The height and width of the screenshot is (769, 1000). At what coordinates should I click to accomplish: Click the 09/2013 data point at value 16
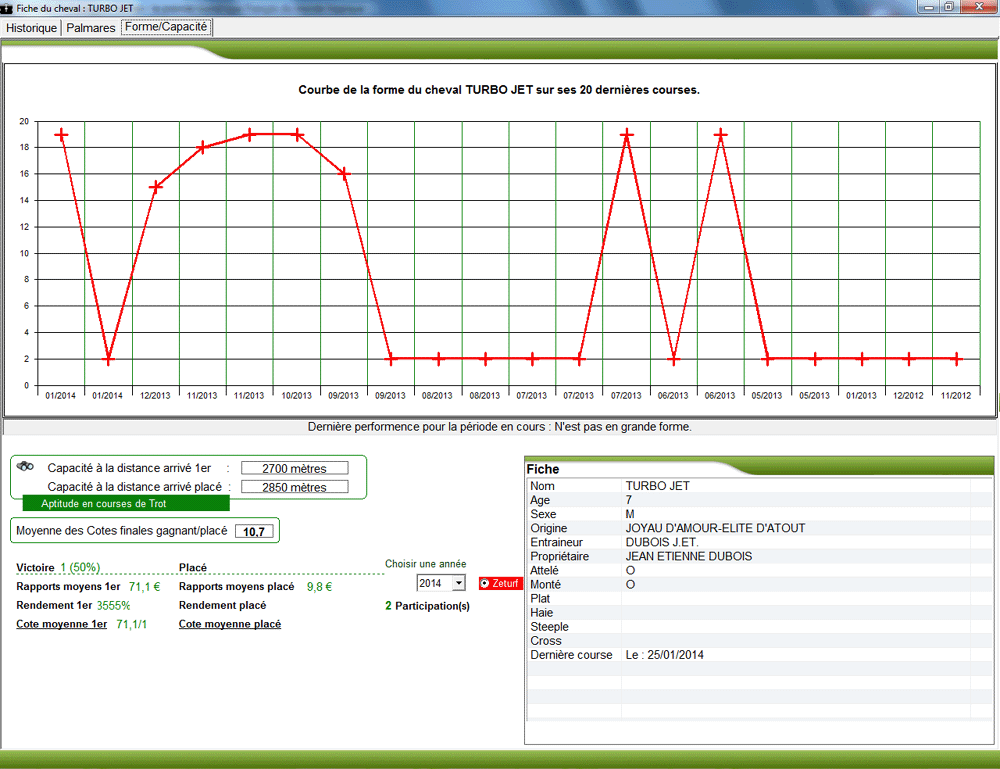coord(344,173)
